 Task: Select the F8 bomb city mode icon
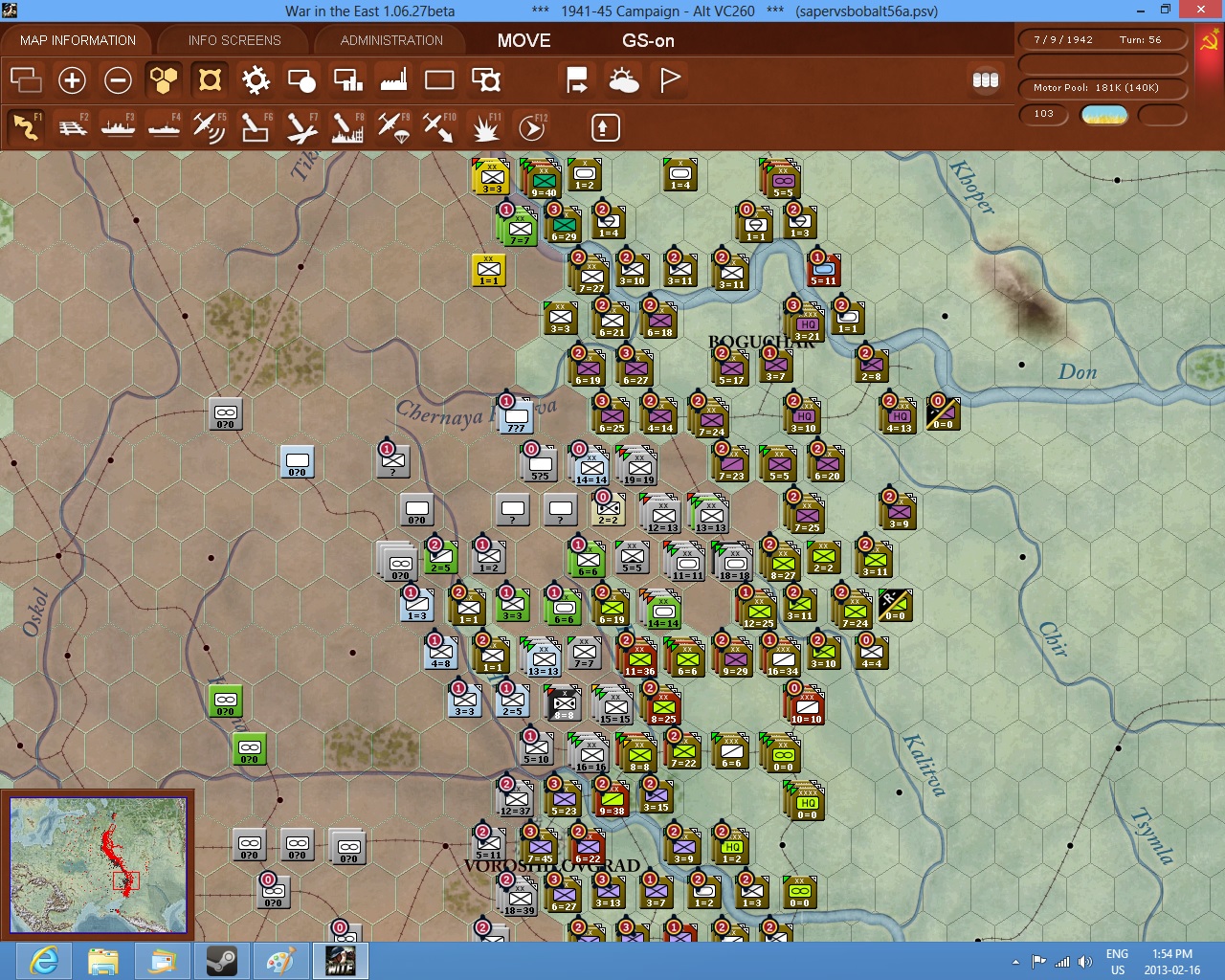point(347,127)
